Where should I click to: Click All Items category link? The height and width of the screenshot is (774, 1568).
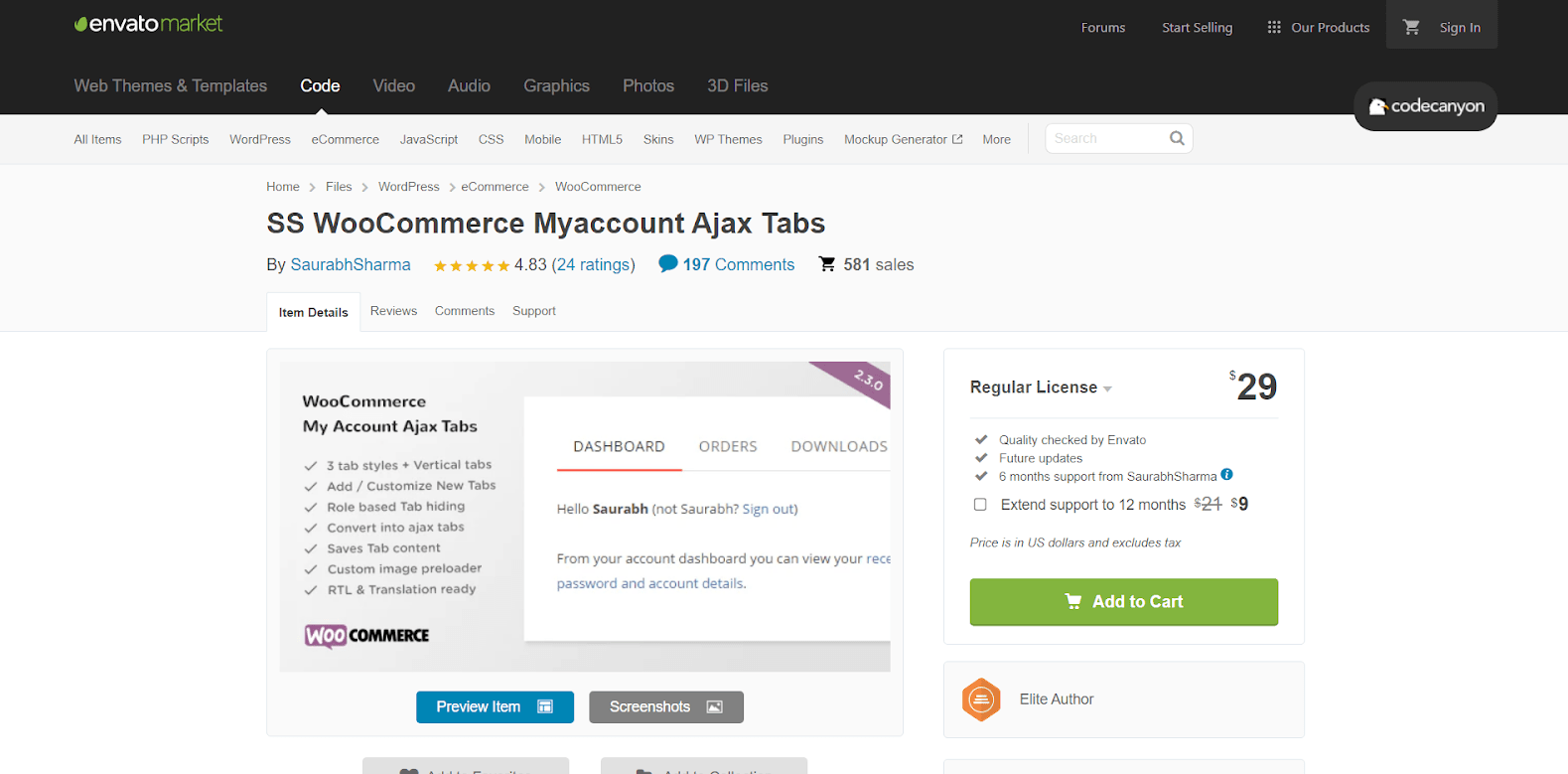click(x=97, y=139)
